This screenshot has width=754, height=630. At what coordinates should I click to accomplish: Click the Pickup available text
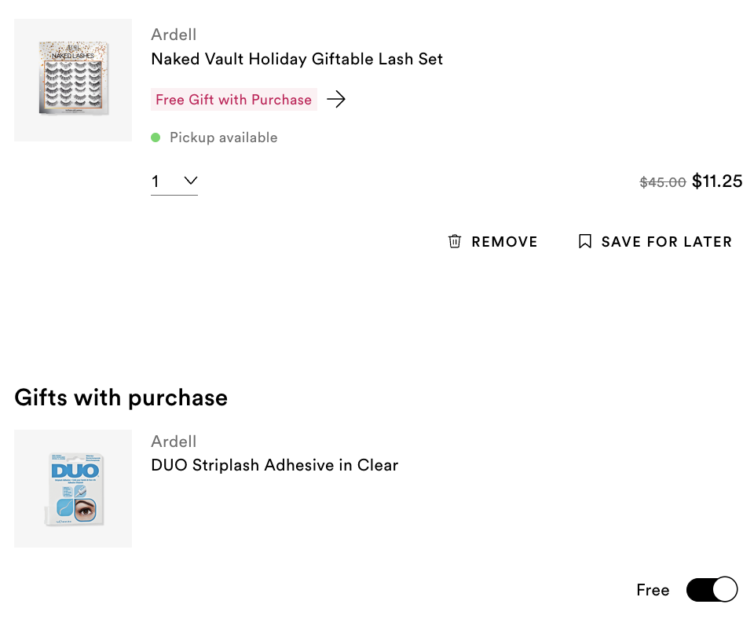click(x=223, y=137)
